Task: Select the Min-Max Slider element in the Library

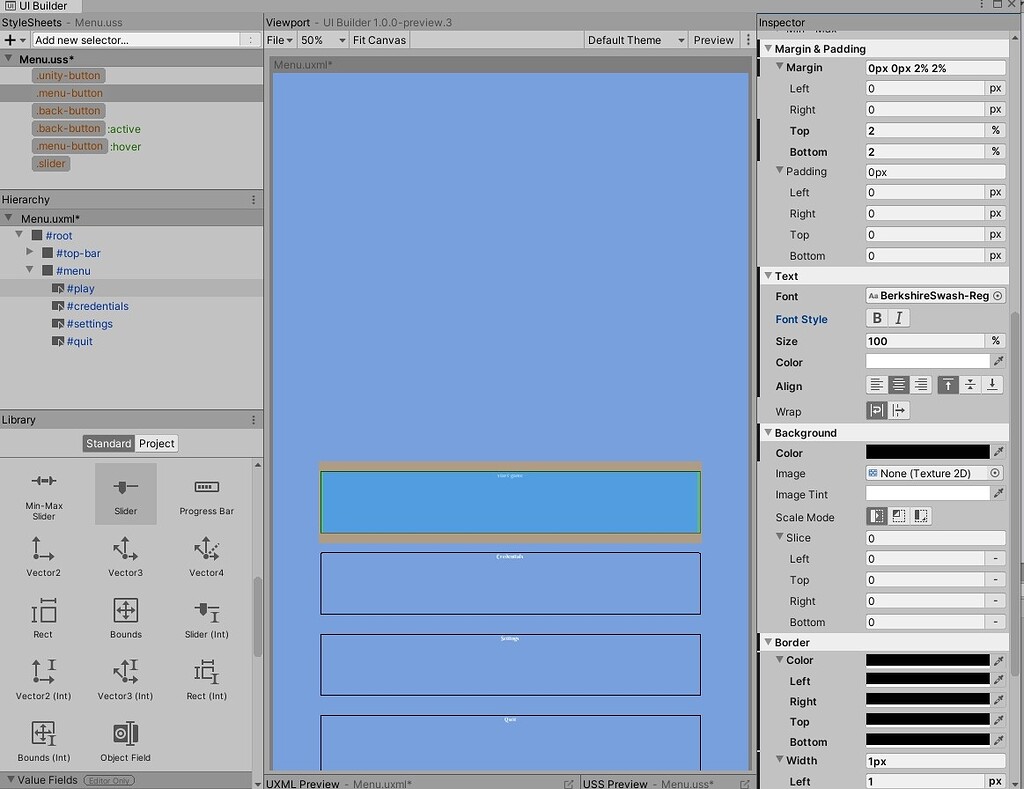Action: 43,494
